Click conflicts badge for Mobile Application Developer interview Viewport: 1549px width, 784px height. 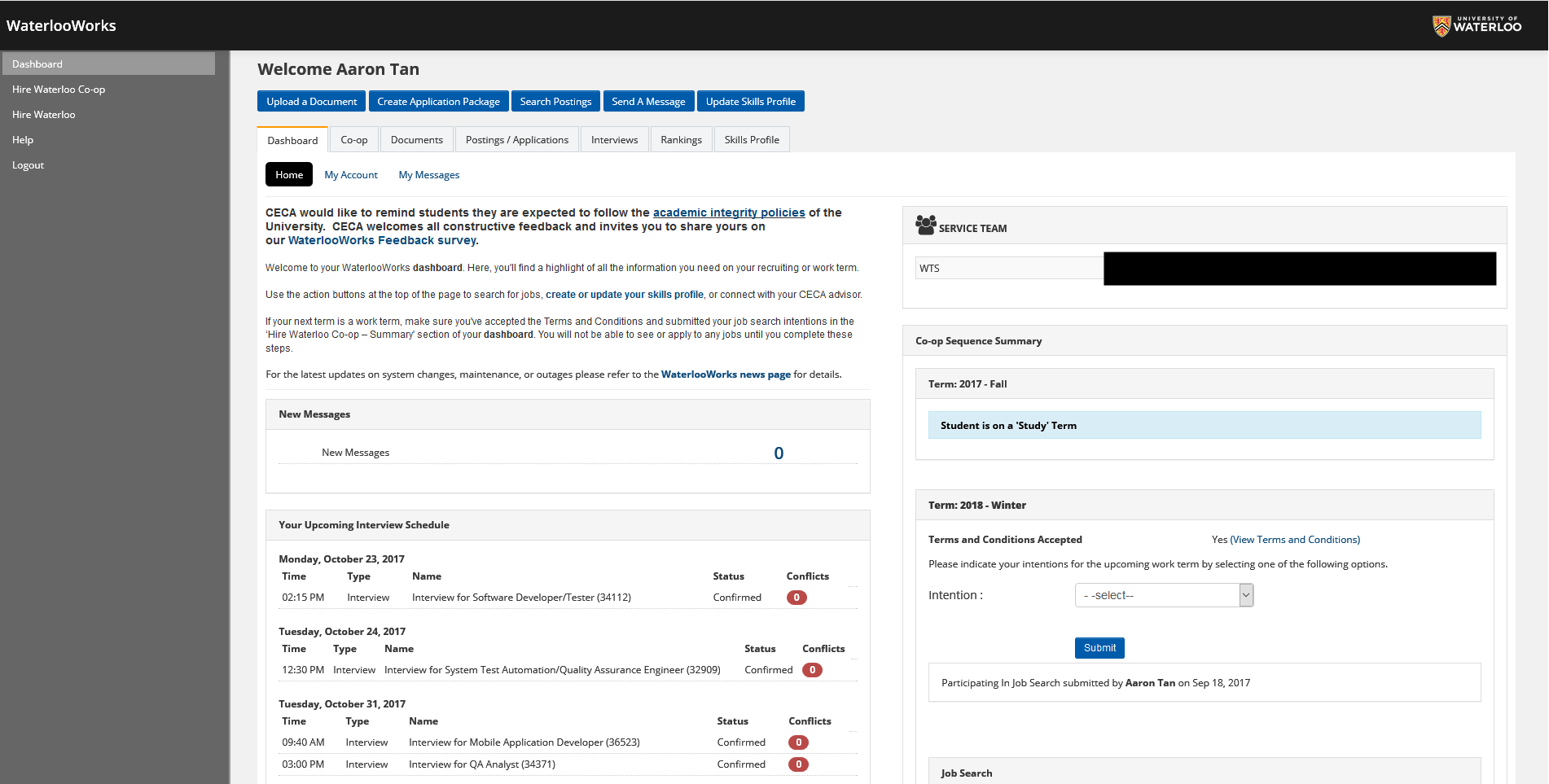pyautogui.click(x=799, y=742)
